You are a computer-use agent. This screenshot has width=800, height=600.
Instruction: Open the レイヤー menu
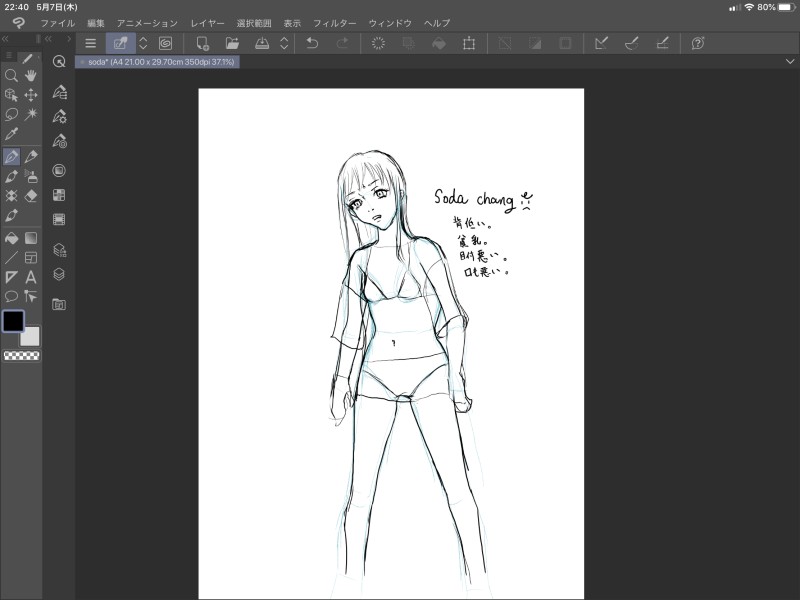pyautogui.click(x=207, y=23)
